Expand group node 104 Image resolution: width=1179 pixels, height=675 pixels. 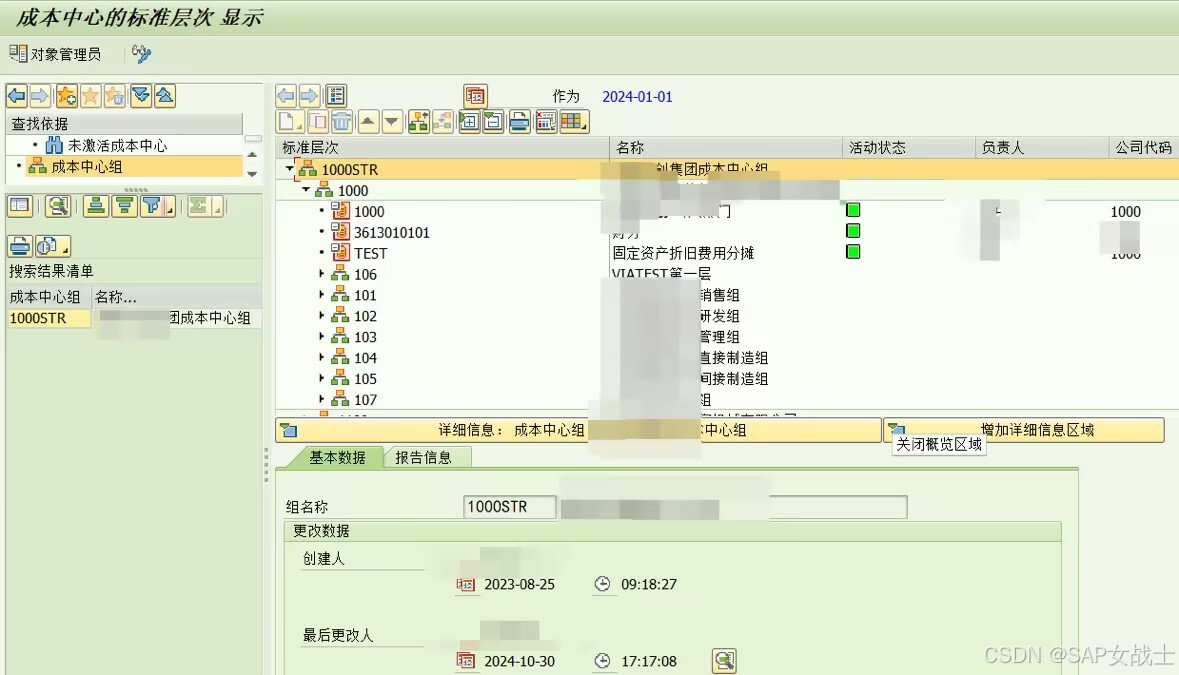click(322, 358)
